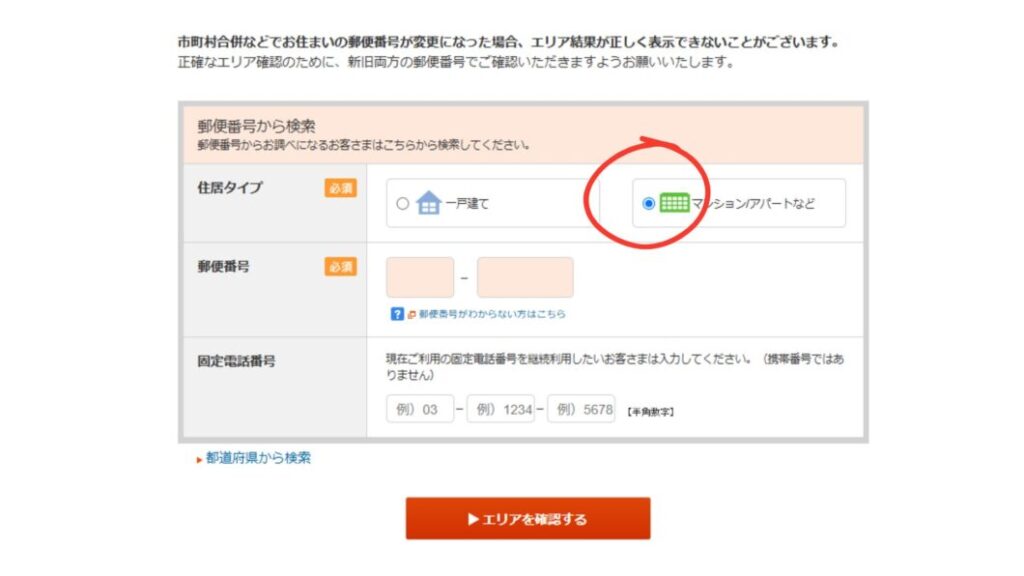
Task: Click the 【半角数字】 note text
Action: [x=650, y=412]
